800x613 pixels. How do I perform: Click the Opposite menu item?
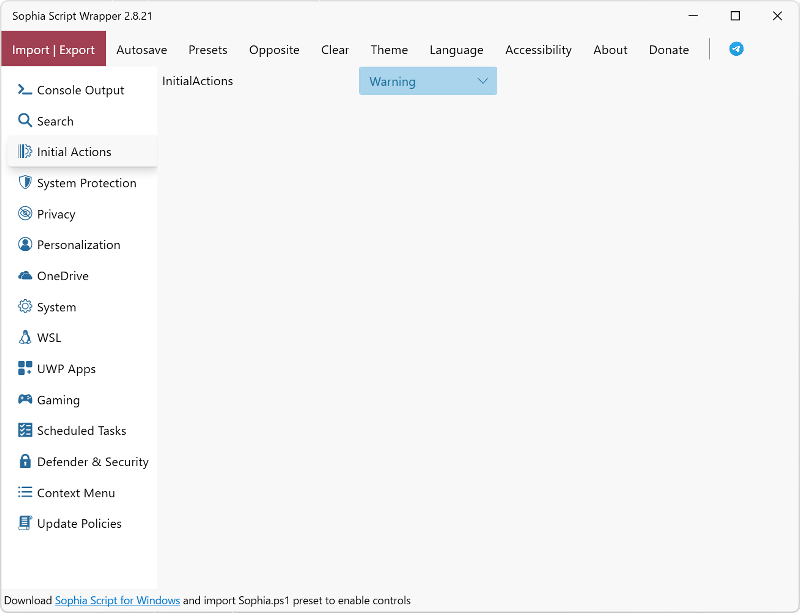tap(274, 50)
